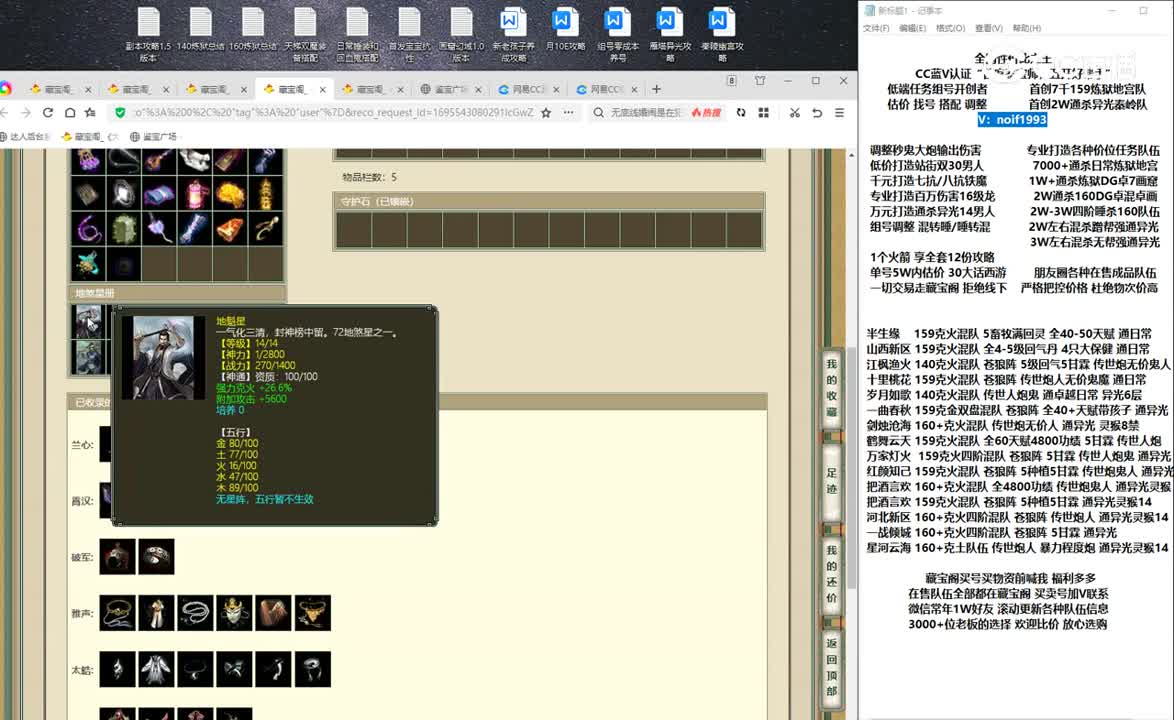The image size is (1174, 720).
Task: Click the 热搜 hot search button
Action: pos(706,112)
